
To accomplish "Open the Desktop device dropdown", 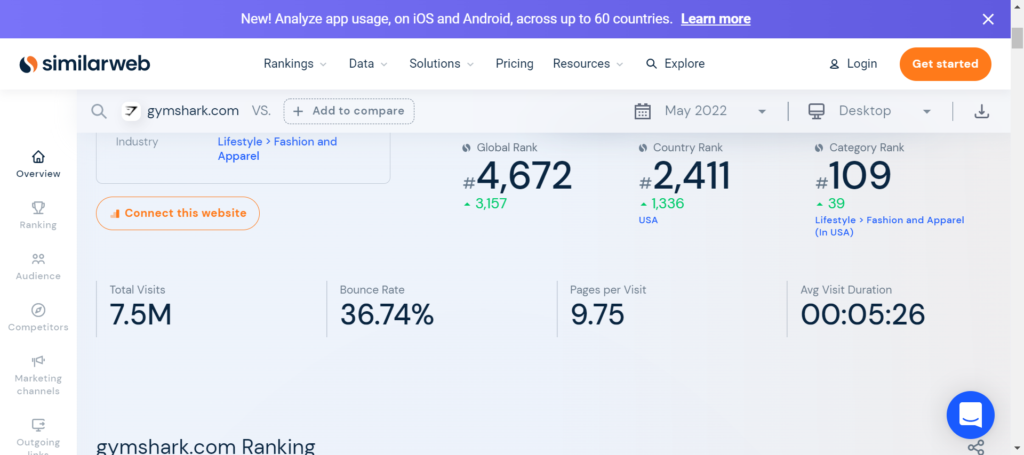I will tap(885, 111).
